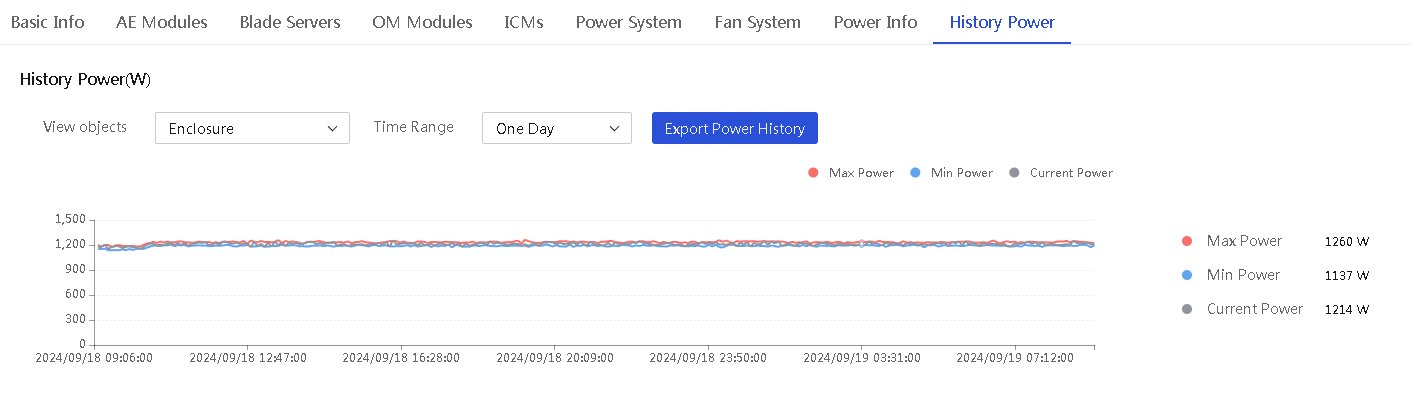Click the 2024/09/19 03:31:00 axis label
Screen dimensions: 1411x395
[x=863, y=357]
